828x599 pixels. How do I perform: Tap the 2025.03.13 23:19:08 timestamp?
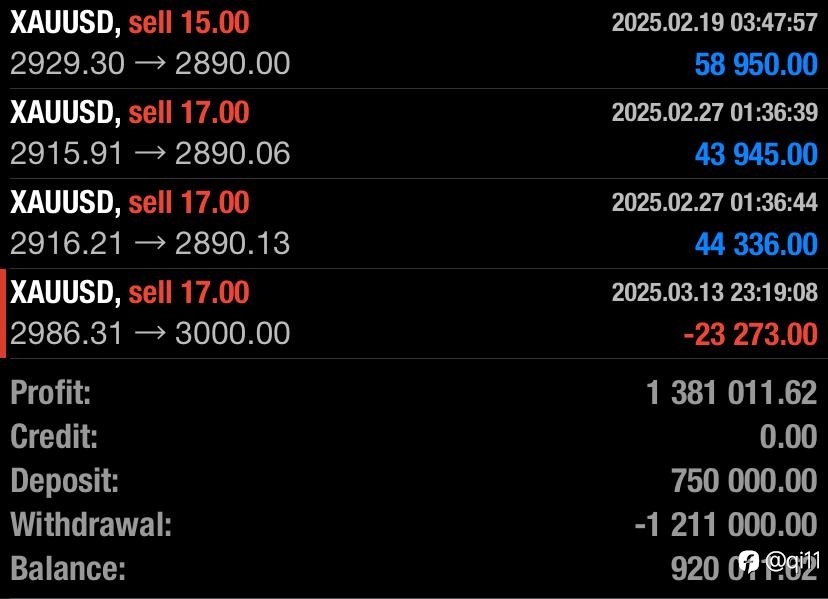tap(714, 292)
